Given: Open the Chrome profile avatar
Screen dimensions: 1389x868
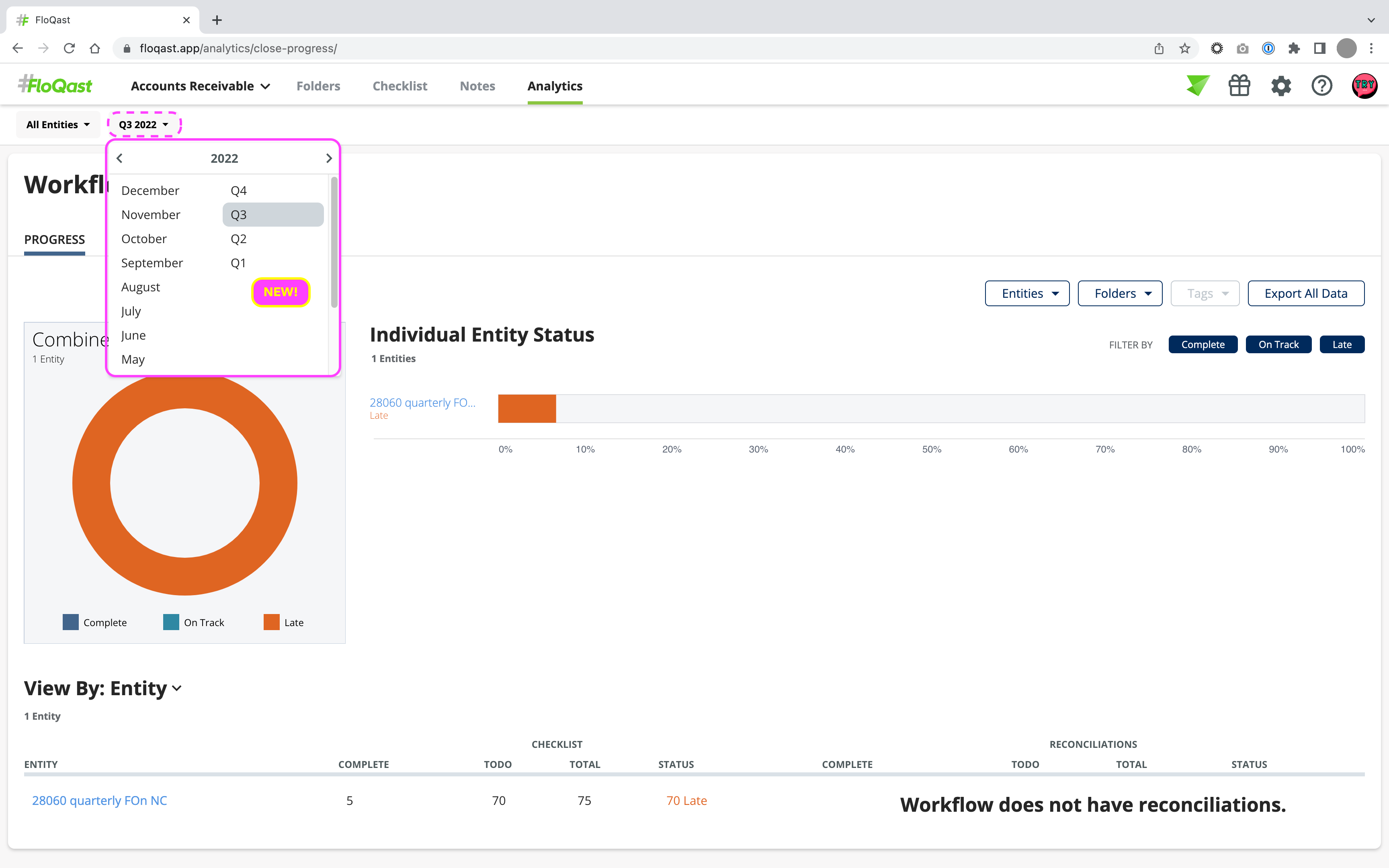Looking at the screenshot, I should [1346, 48].
